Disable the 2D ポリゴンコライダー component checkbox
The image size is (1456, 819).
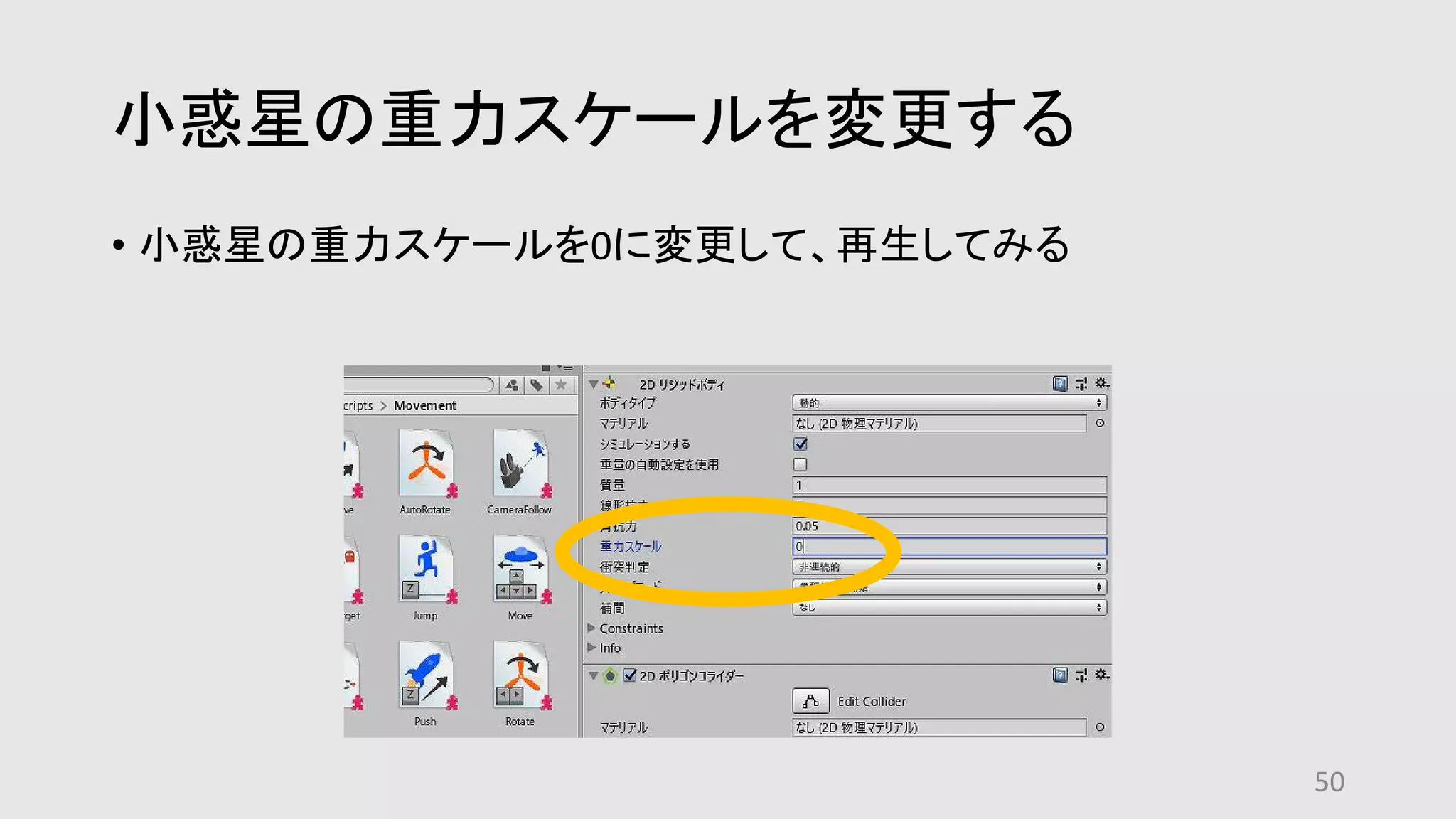(630, 675)
